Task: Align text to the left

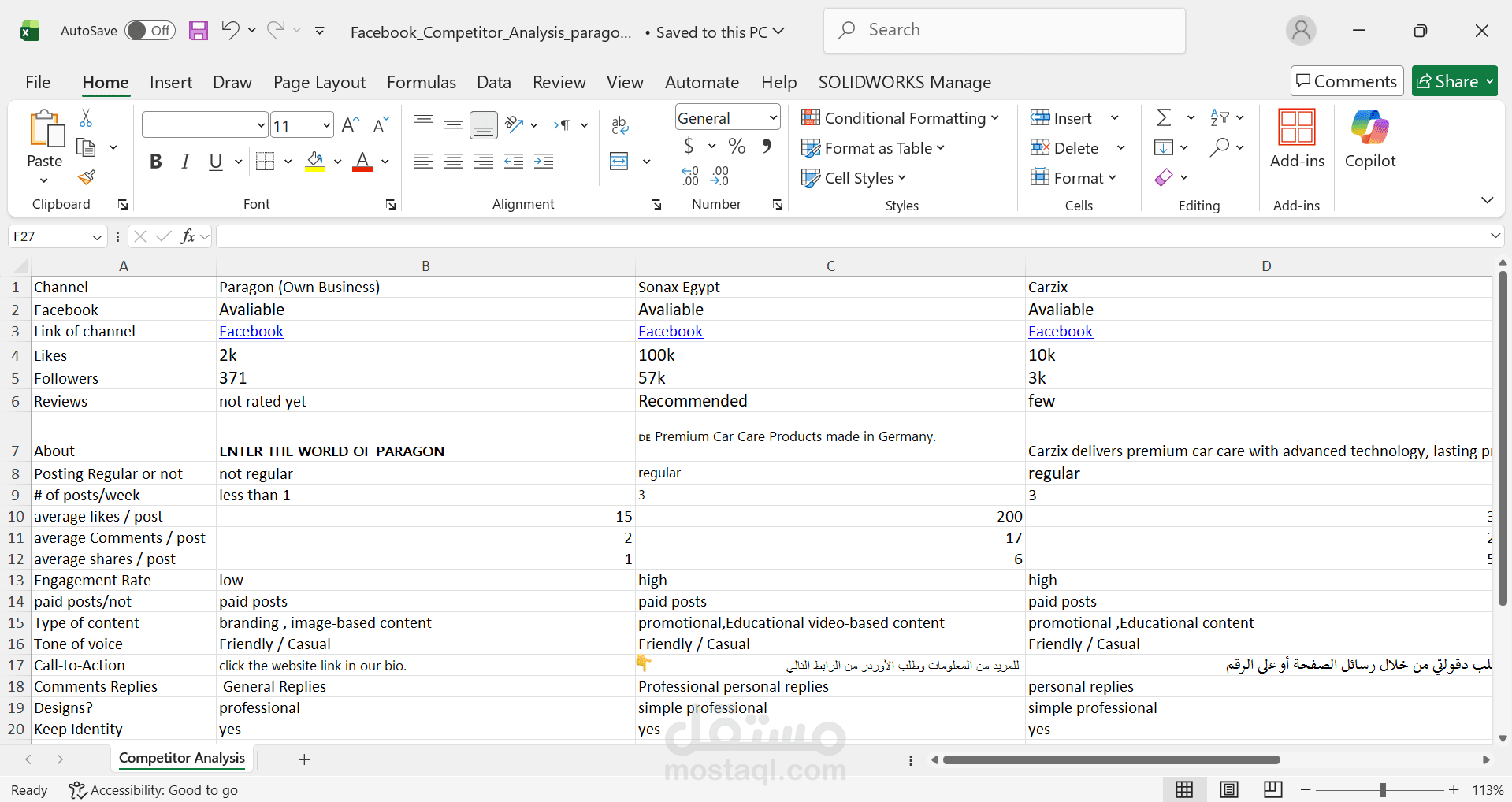Action: click(x=424, y=162)
